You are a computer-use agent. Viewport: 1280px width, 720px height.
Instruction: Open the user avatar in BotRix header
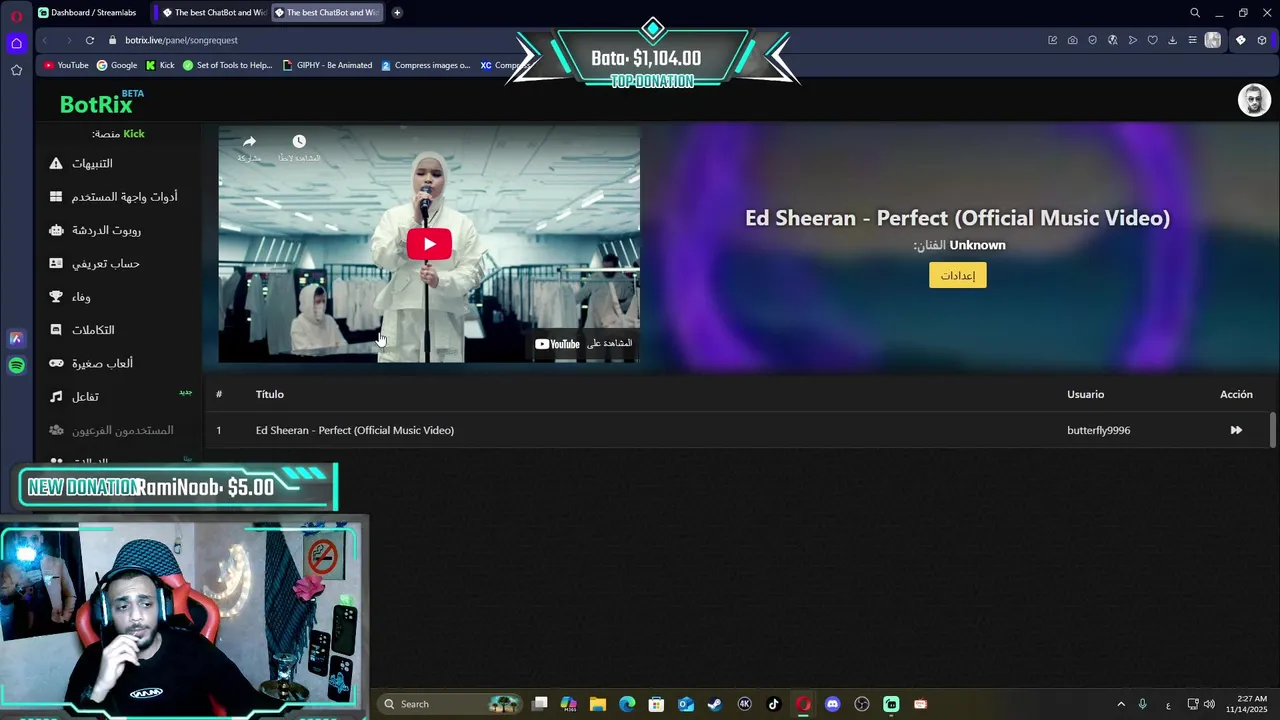[x=1254, y=101]
